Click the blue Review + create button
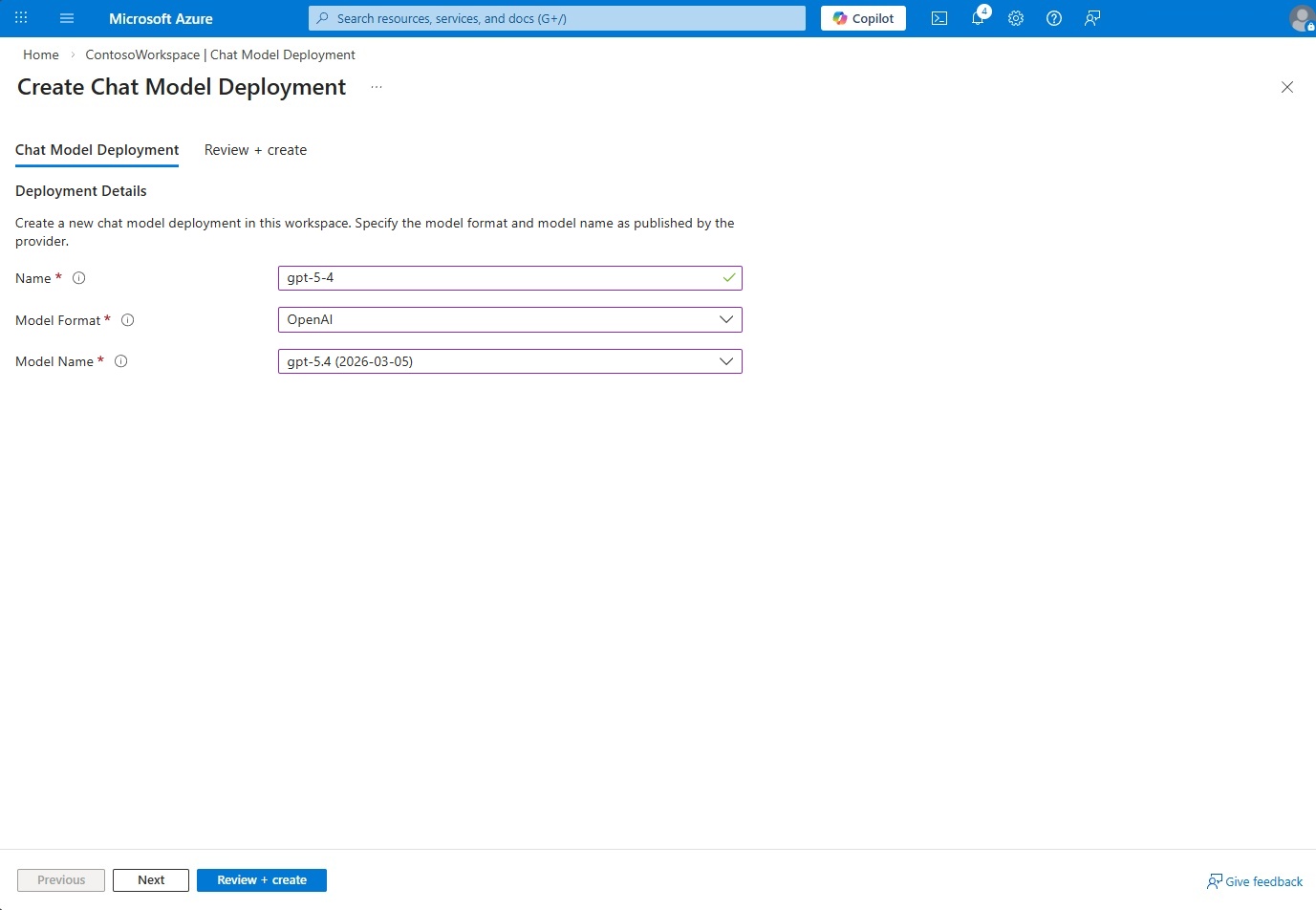 pos(262,880)
